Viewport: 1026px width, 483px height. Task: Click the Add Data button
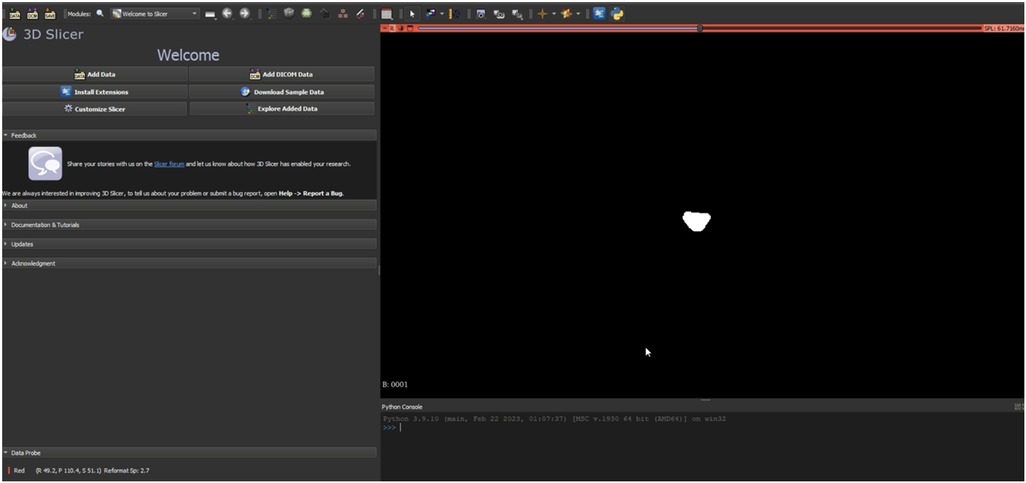pyautogui.click(x=95, y=75)
